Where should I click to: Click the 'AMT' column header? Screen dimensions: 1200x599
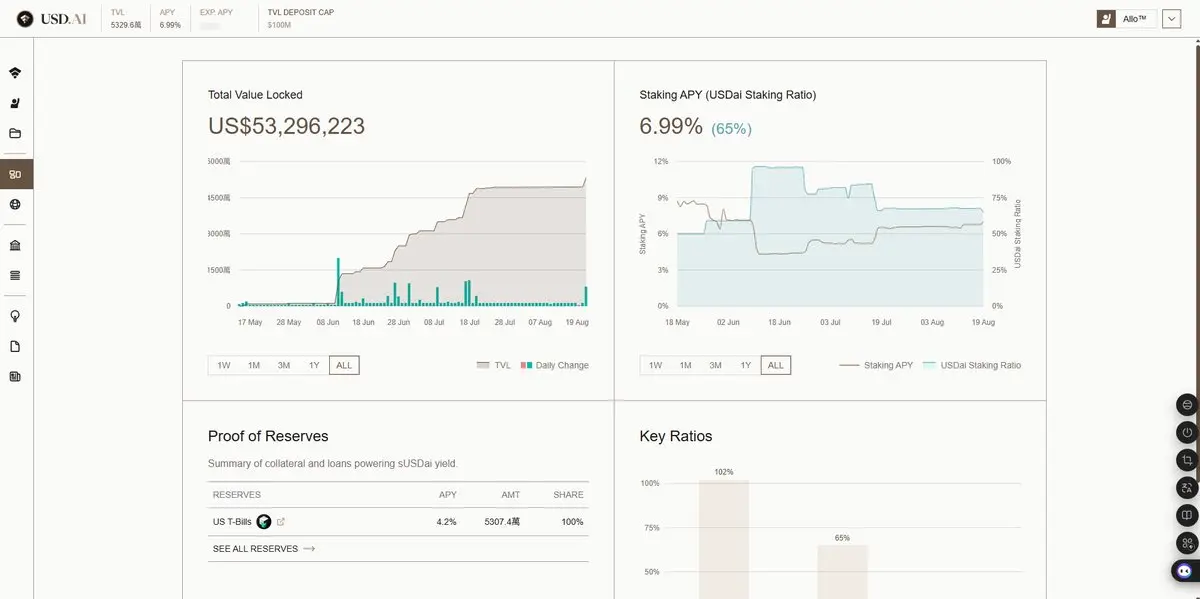click(x=511, y=495)
